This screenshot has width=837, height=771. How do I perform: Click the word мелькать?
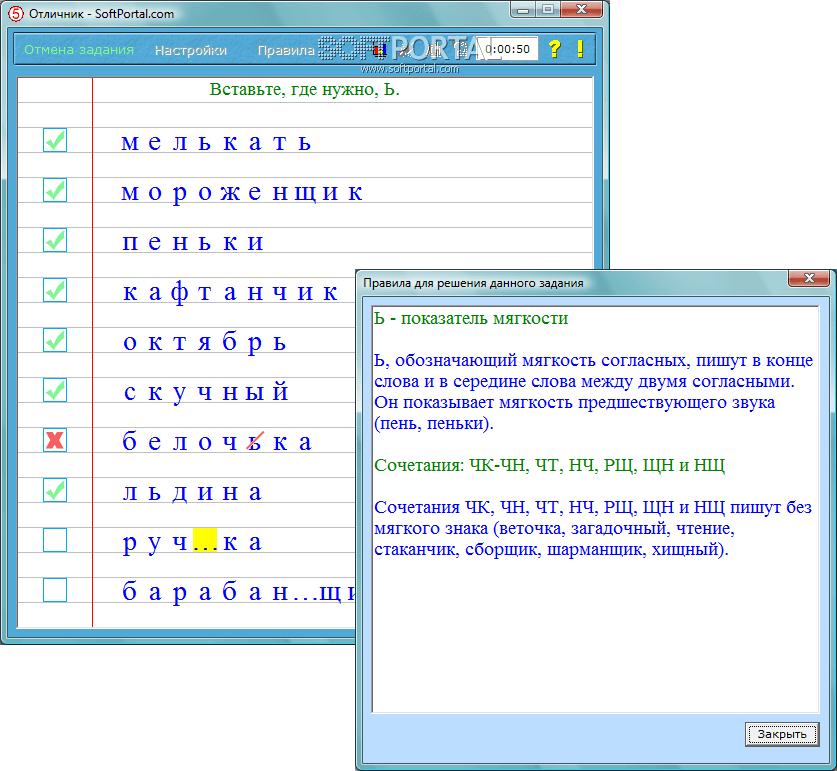point(216,142)
